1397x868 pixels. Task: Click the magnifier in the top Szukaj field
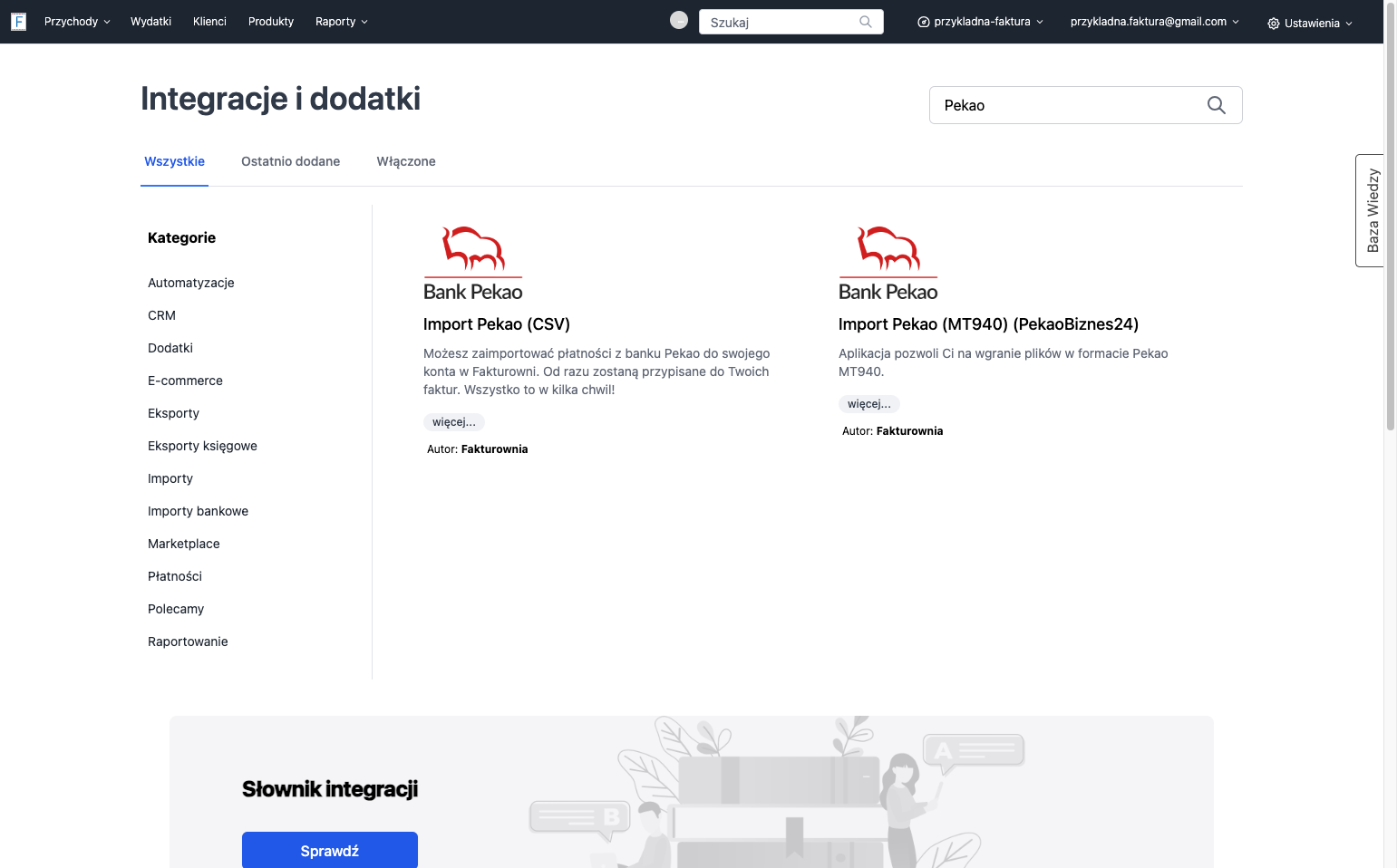[866, 22]
